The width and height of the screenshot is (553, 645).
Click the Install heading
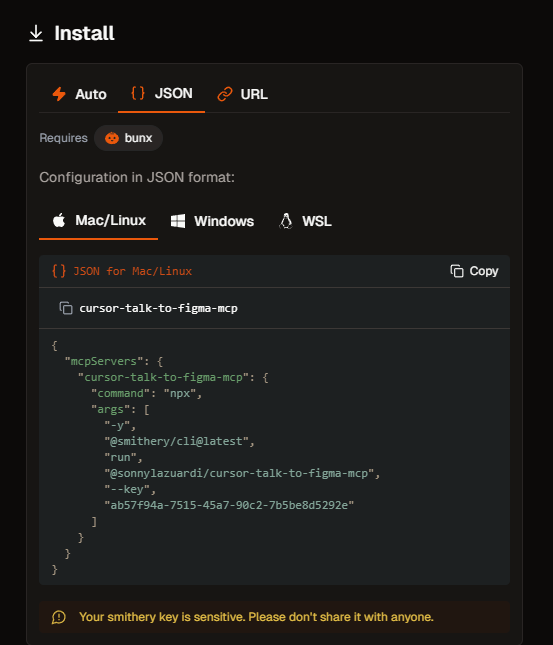(84, 33)
